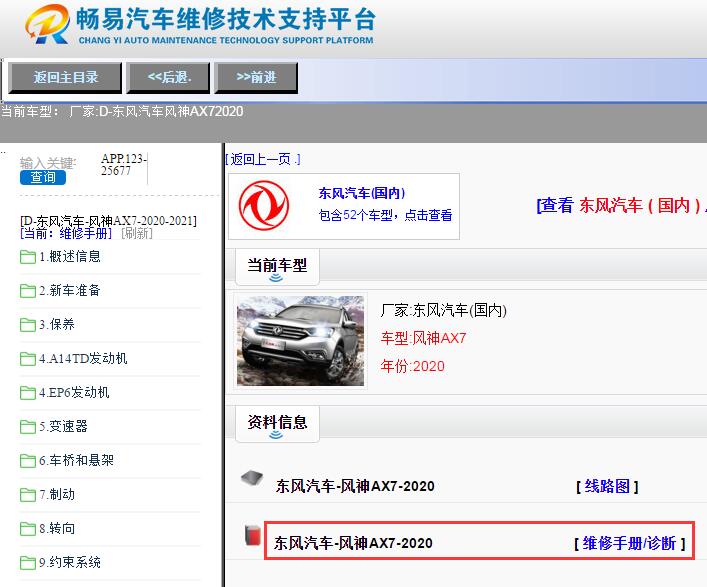707x587 pixels.
Task: Click the red Dongfeng brand logo
Action: [264, 206]
